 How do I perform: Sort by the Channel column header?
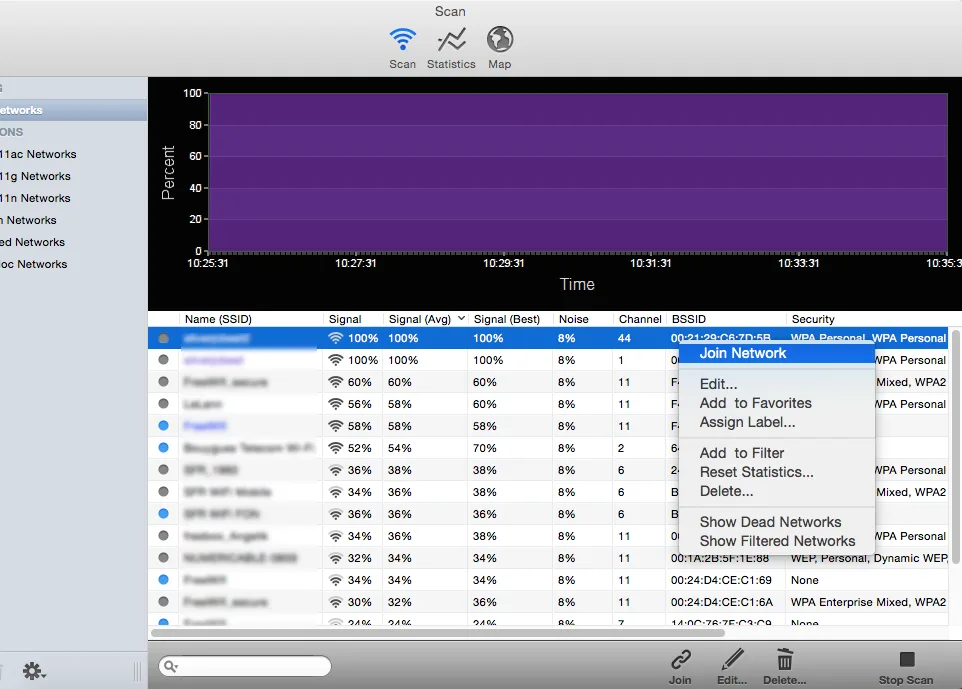(x=640, y=318)
